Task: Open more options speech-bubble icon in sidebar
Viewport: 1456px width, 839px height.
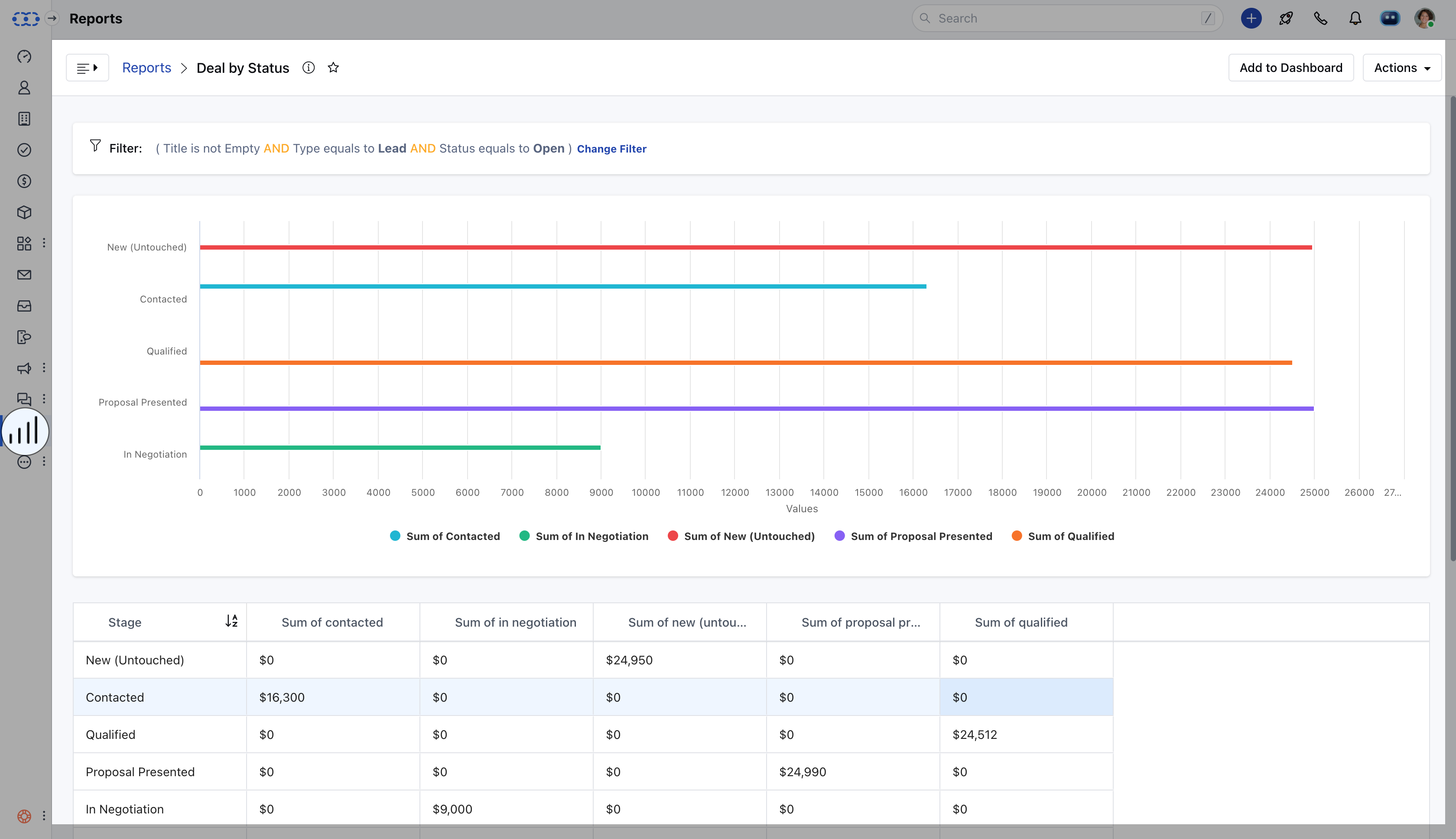Action: coord(24,462)
